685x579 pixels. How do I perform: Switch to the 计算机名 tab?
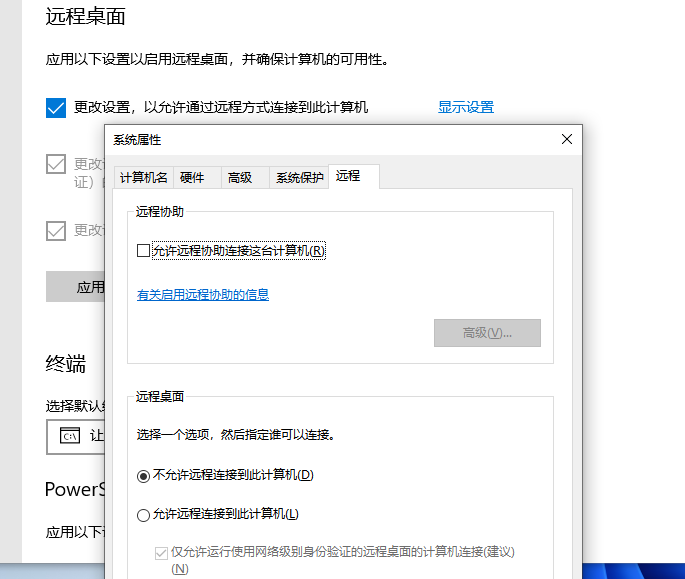coord(143,178)
